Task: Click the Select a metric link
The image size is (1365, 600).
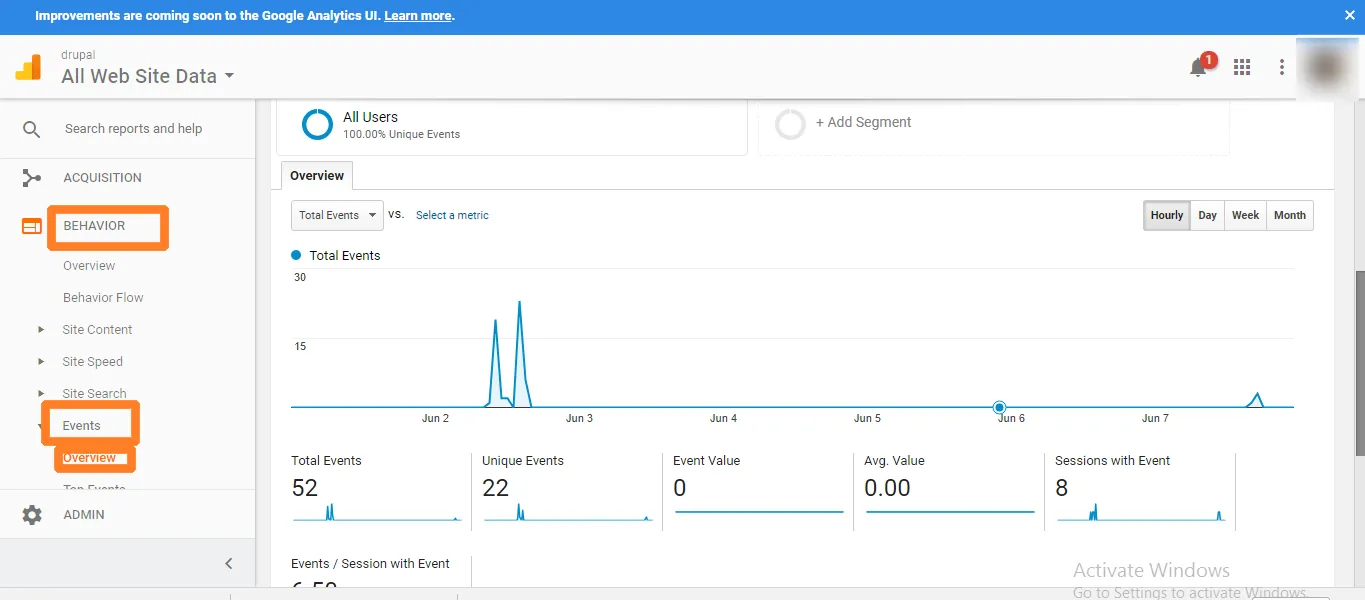Action: coord(452,215)
